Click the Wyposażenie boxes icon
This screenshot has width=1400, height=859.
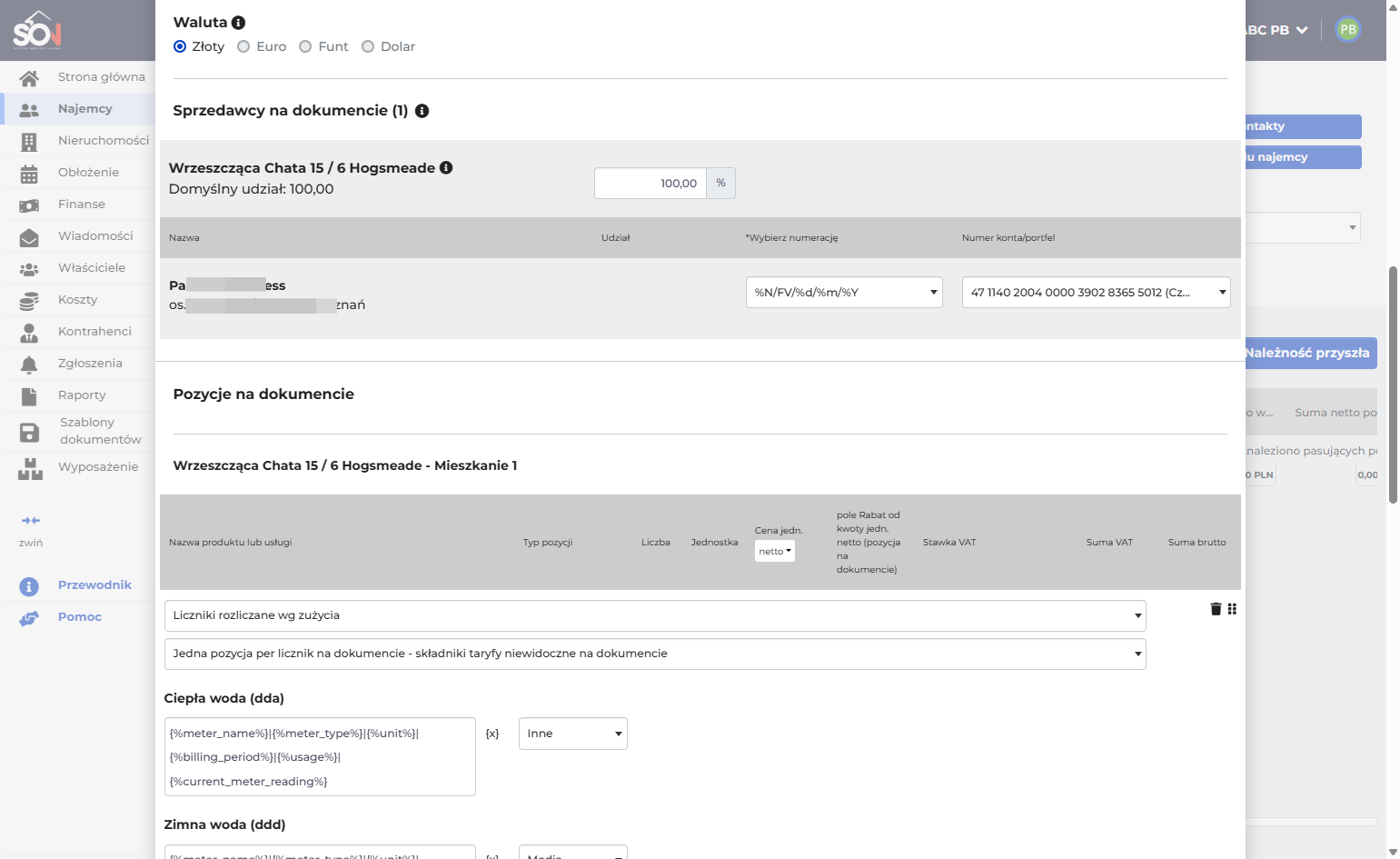pyautogui.click(x=30, y=469)
